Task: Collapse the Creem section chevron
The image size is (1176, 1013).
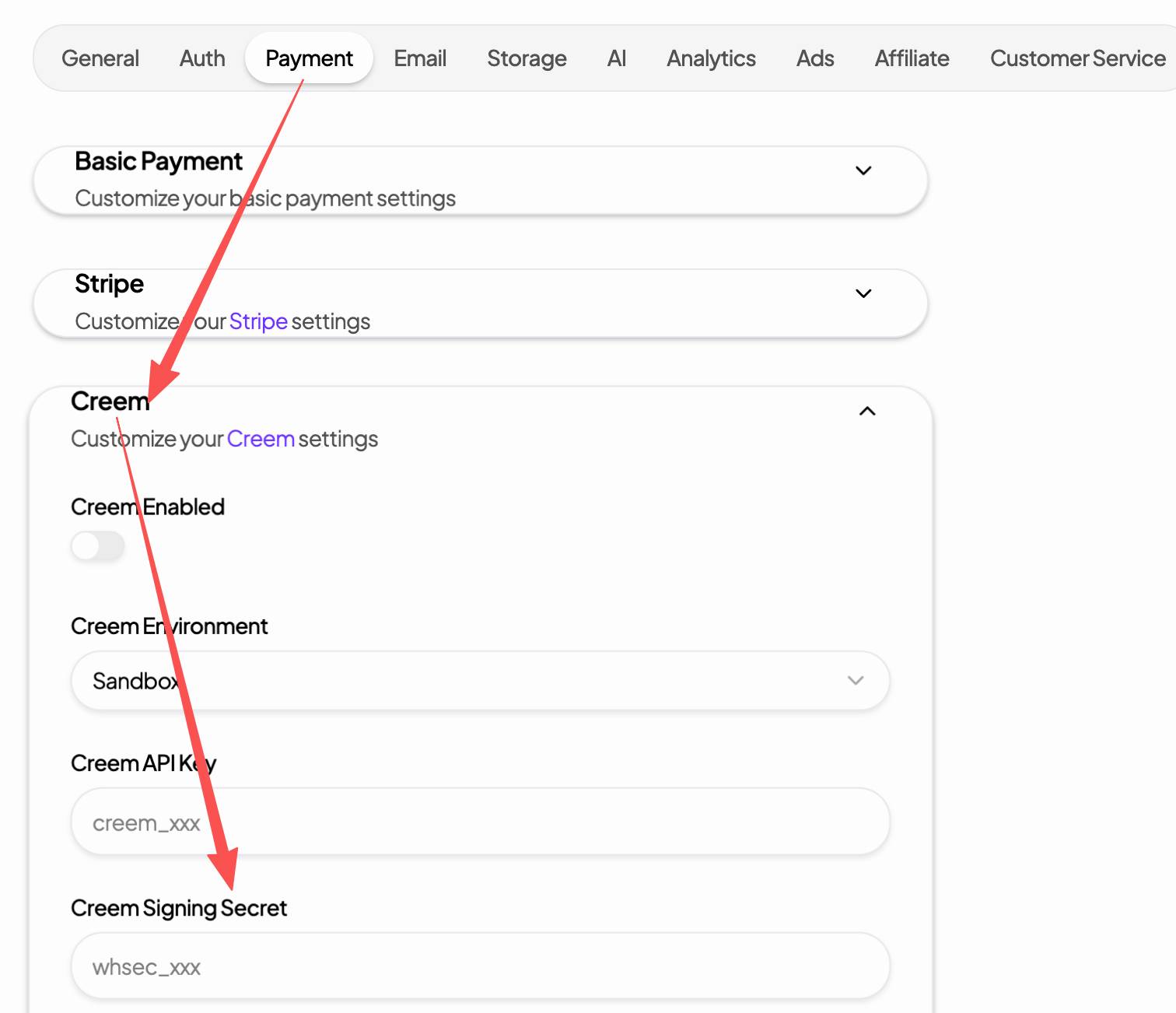Action: pyautogui.click(x=866, y=411)
